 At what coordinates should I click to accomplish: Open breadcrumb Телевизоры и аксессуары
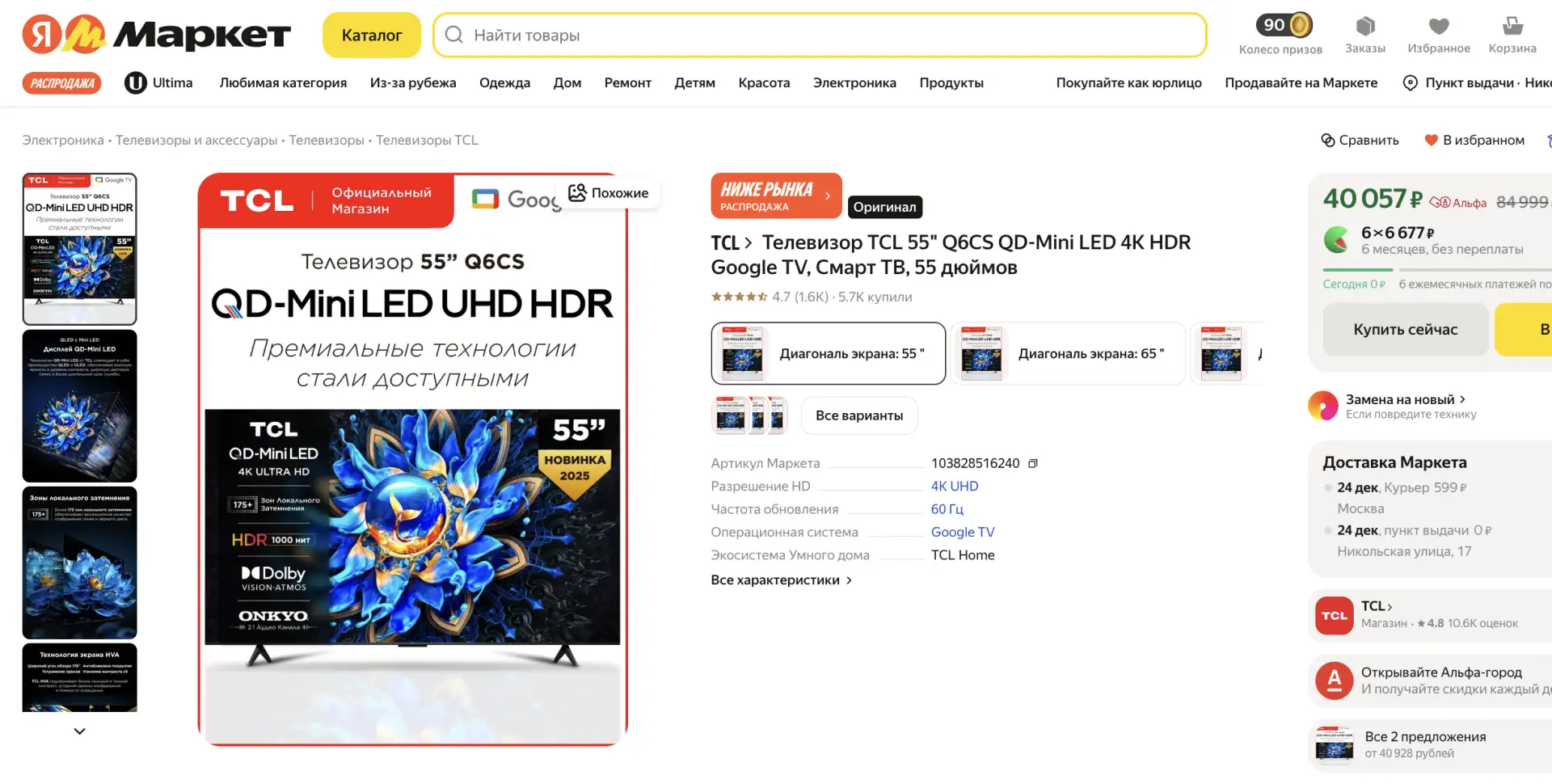pyautogui.click(x=196, y=140)
